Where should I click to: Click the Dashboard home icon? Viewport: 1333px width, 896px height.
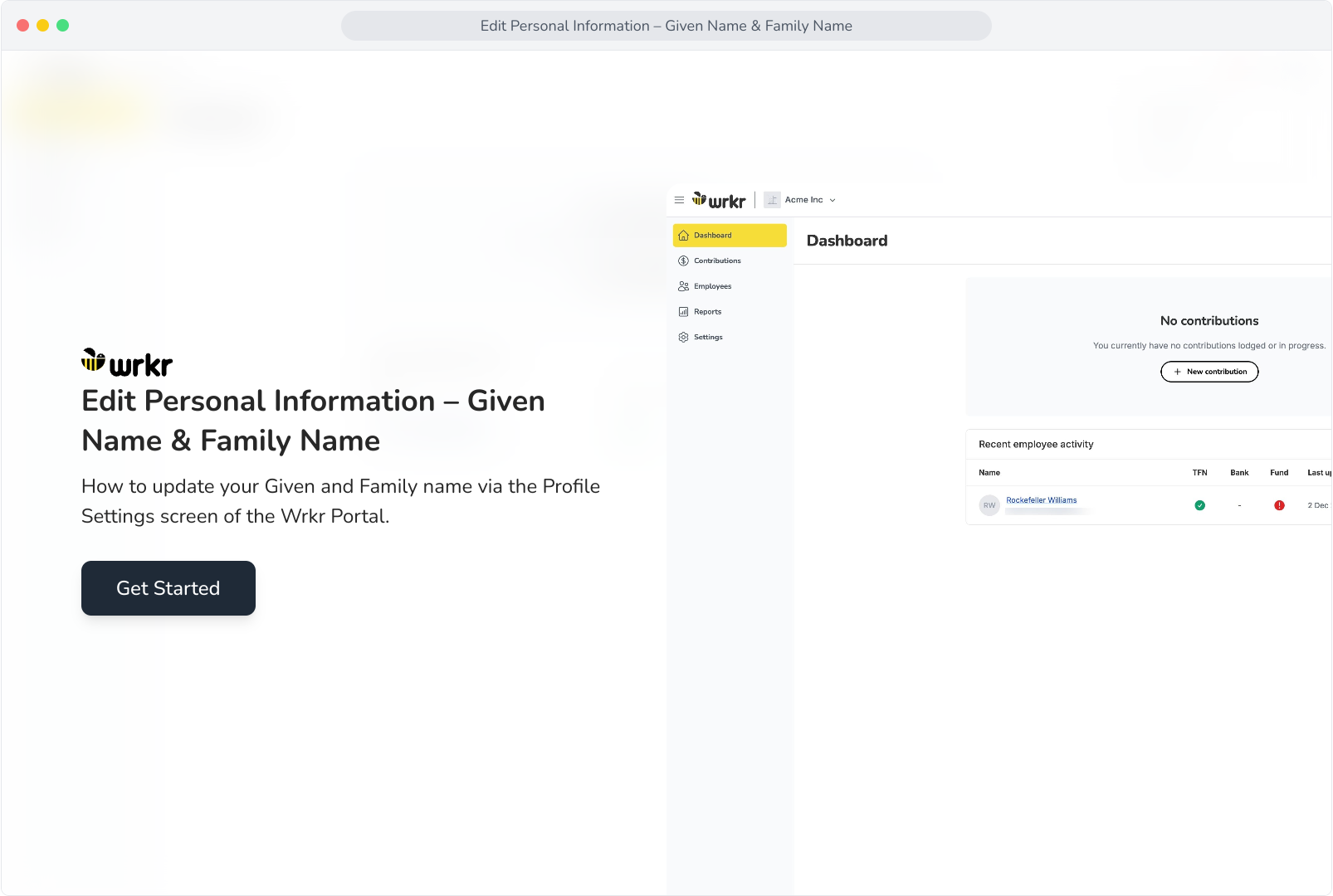[x=683, y=236]
